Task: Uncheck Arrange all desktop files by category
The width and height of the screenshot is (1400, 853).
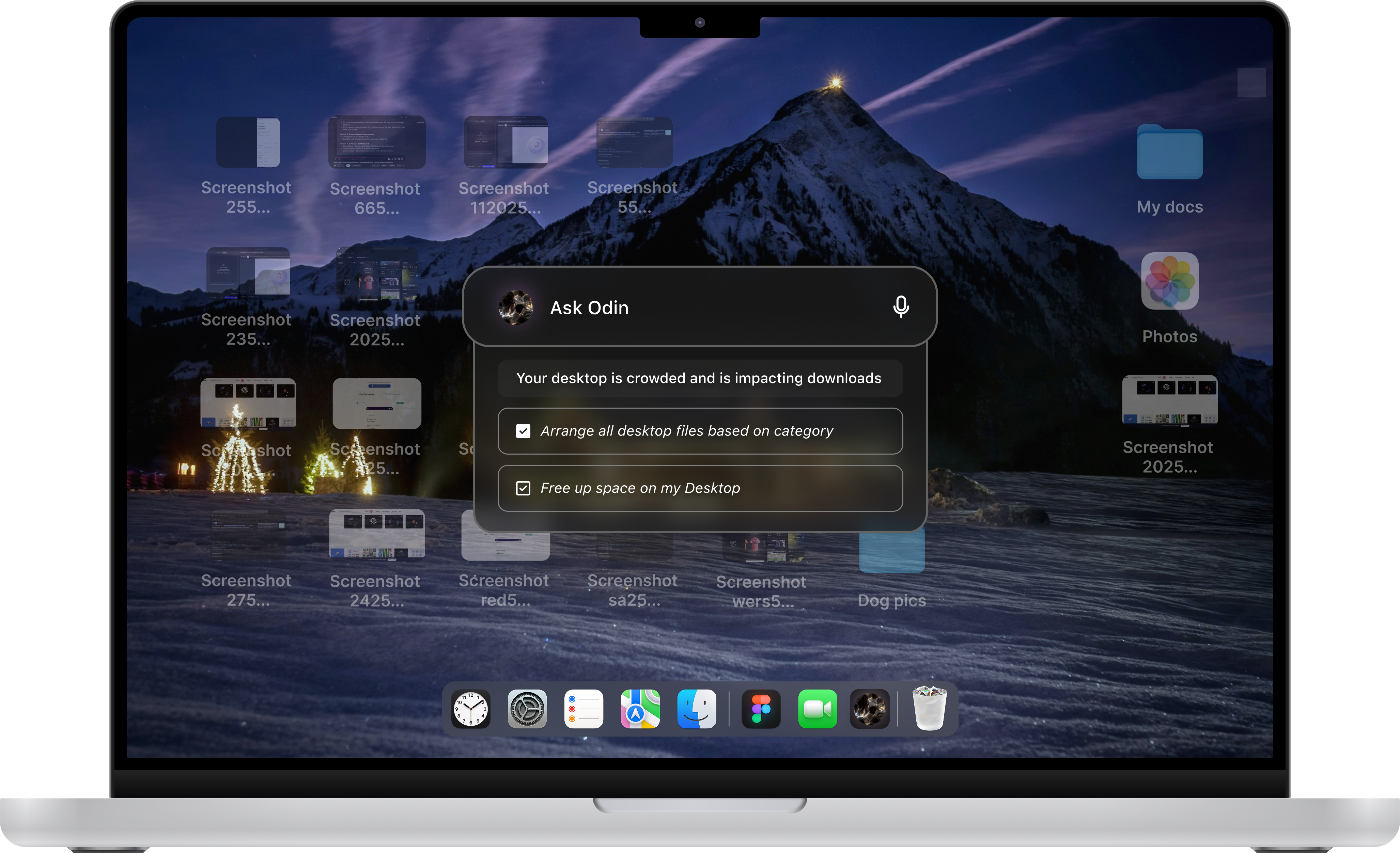Action: [x=523, y=431]
